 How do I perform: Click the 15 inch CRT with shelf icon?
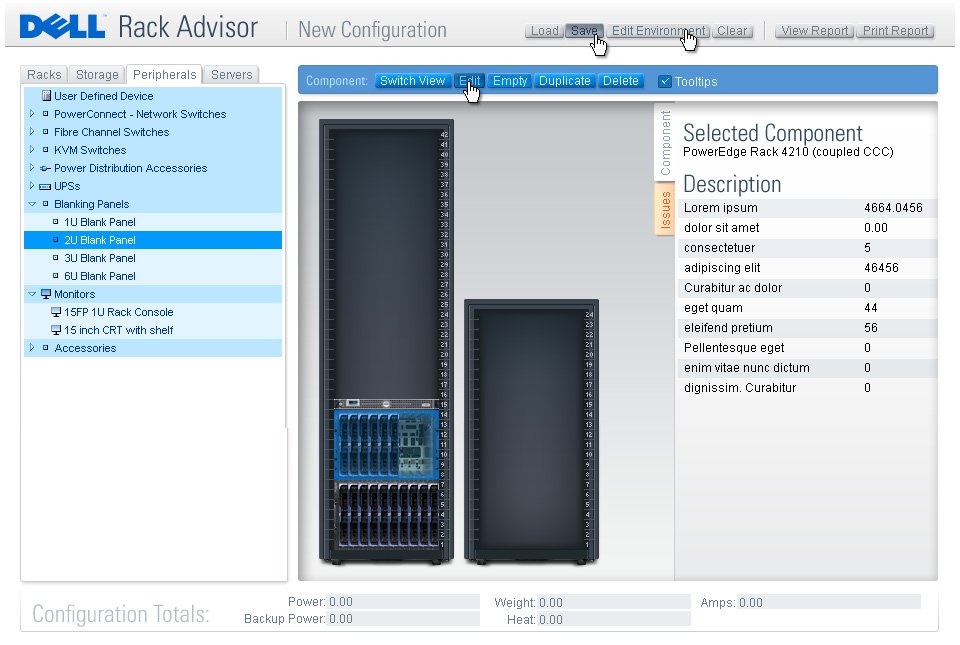coord(56,330)
